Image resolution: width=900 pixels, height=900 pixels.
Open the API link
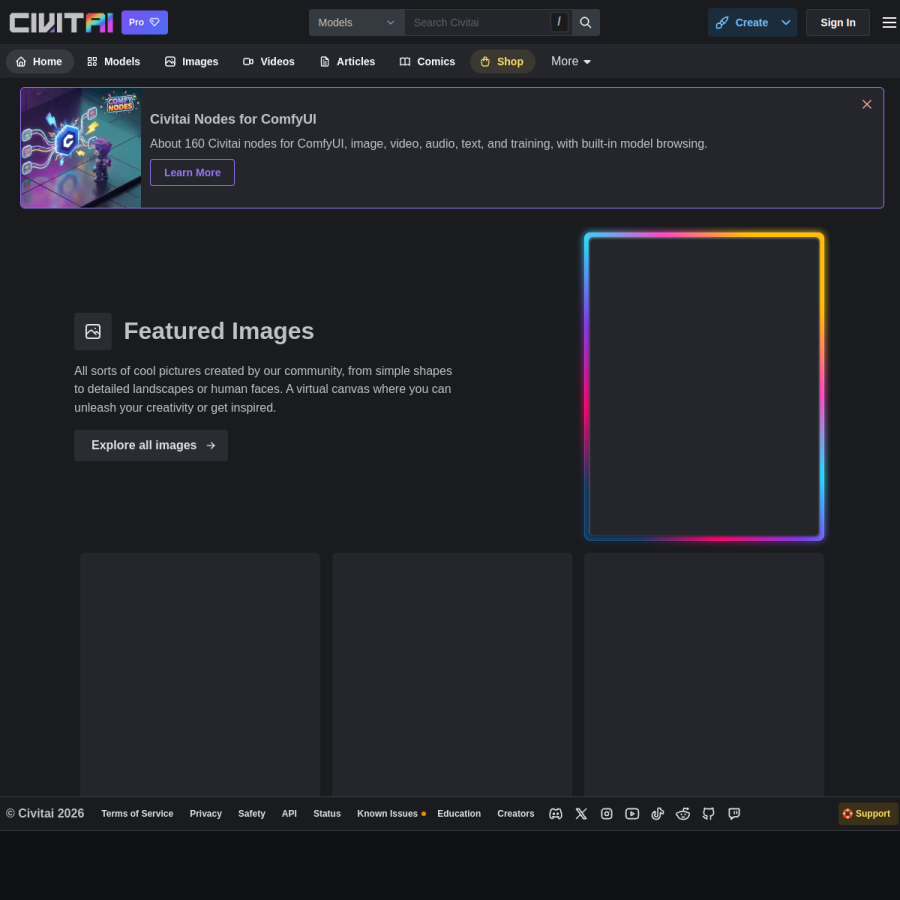pos(289,813)
